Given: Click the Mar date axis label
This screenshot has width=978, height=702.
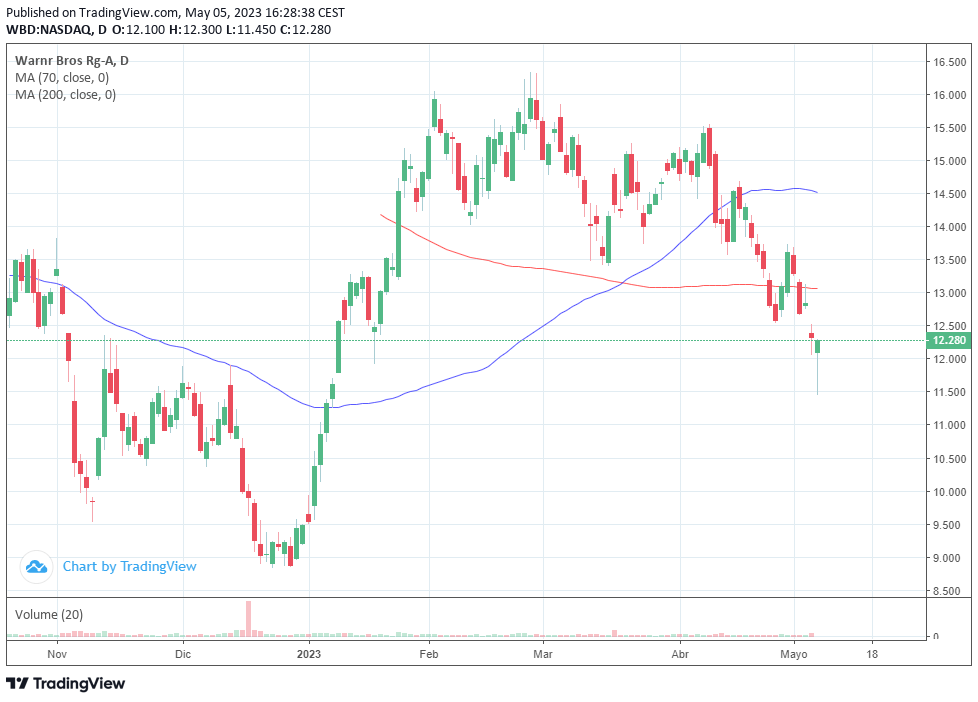Looking at the screenshot, I should pos(543,654).
